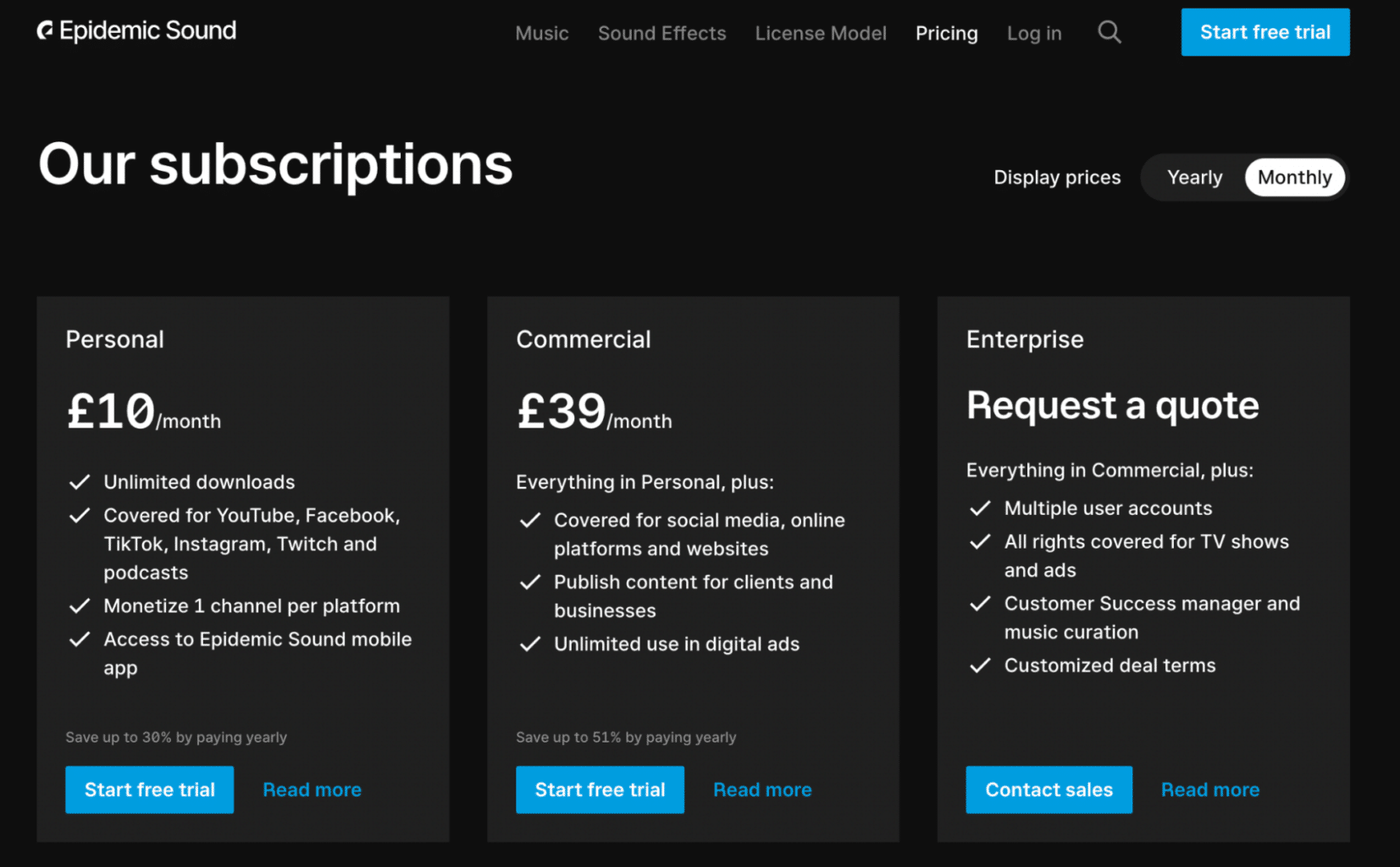Click checkmark beside Customer Success manager

(980, 603)
